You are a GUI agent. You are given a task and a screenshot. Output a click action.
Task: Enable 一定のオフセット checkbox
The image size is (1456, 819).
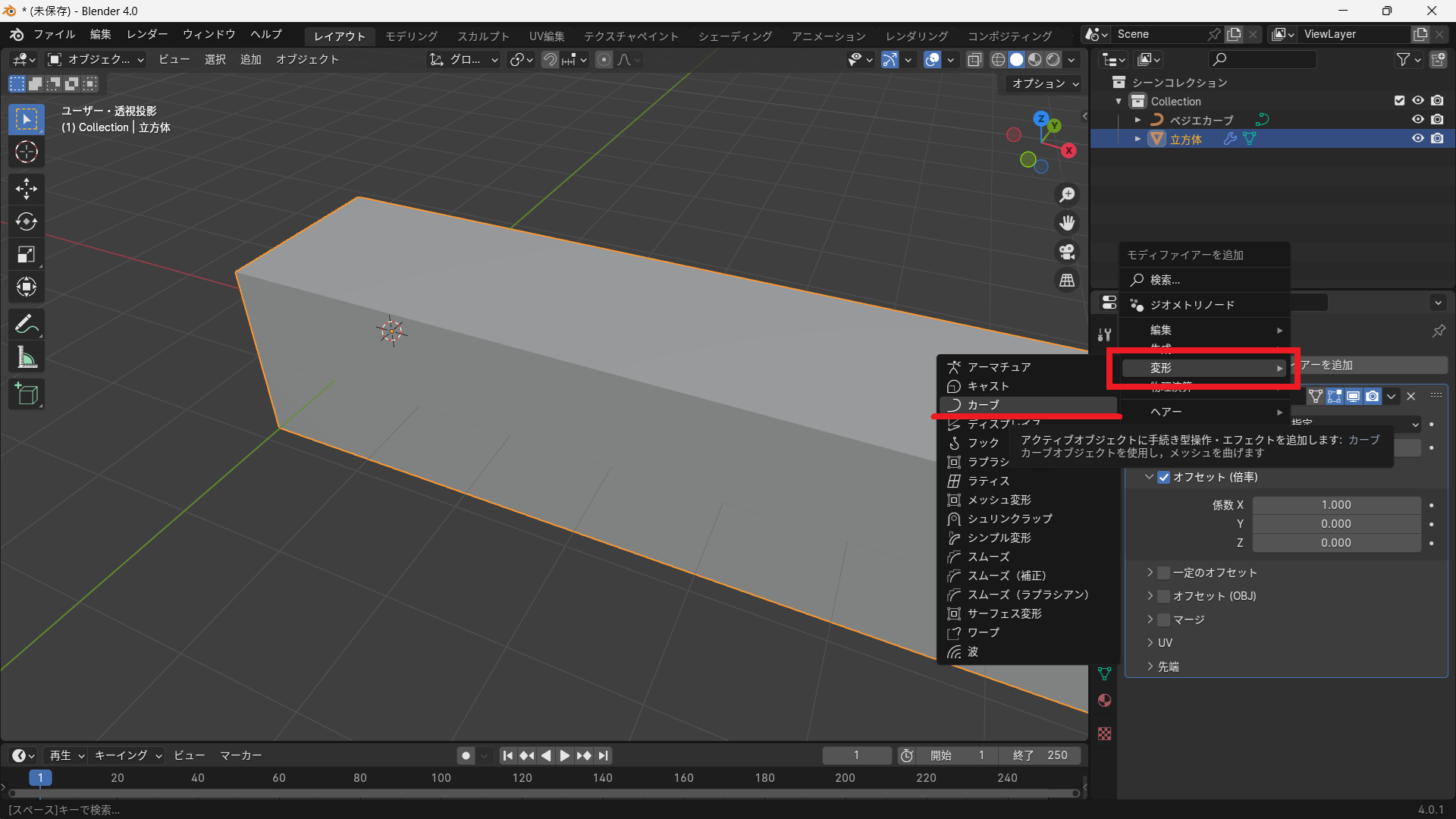tap(1164, 573)
